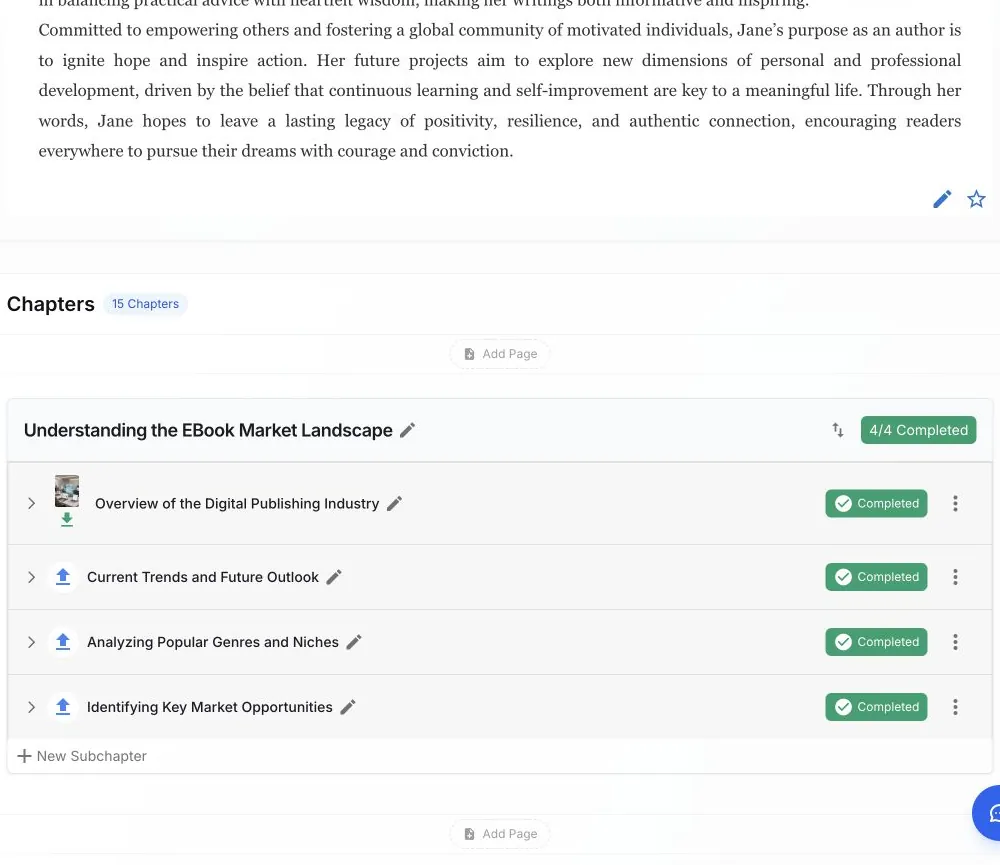Reorder chapters using the up-down arrows icon
Image resolution: width=1000 pixels, height=865 pixels.
tap(837, 430)
